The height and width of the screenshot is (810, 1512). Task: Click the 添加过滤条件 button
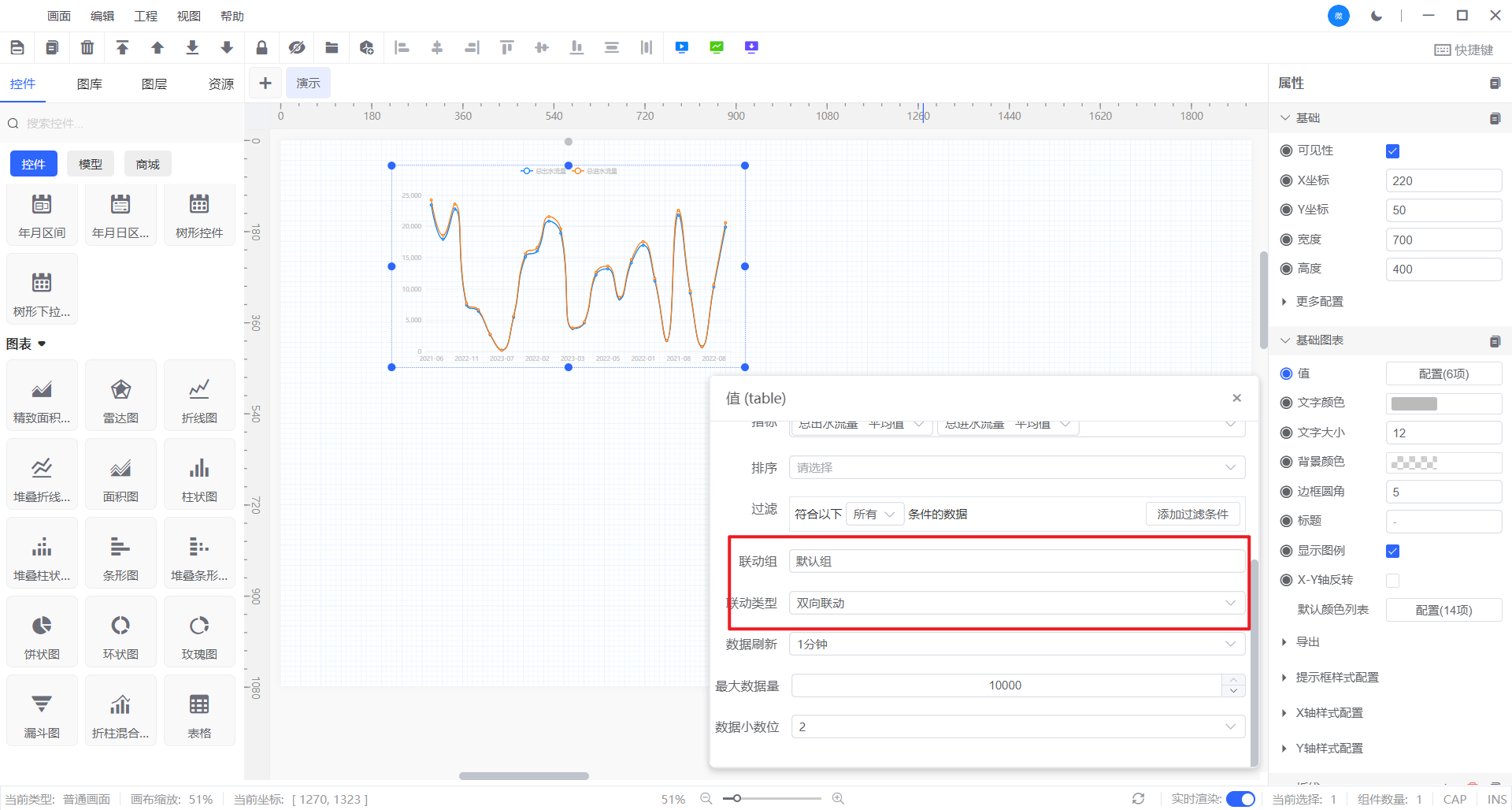(x=1192, y=515)
